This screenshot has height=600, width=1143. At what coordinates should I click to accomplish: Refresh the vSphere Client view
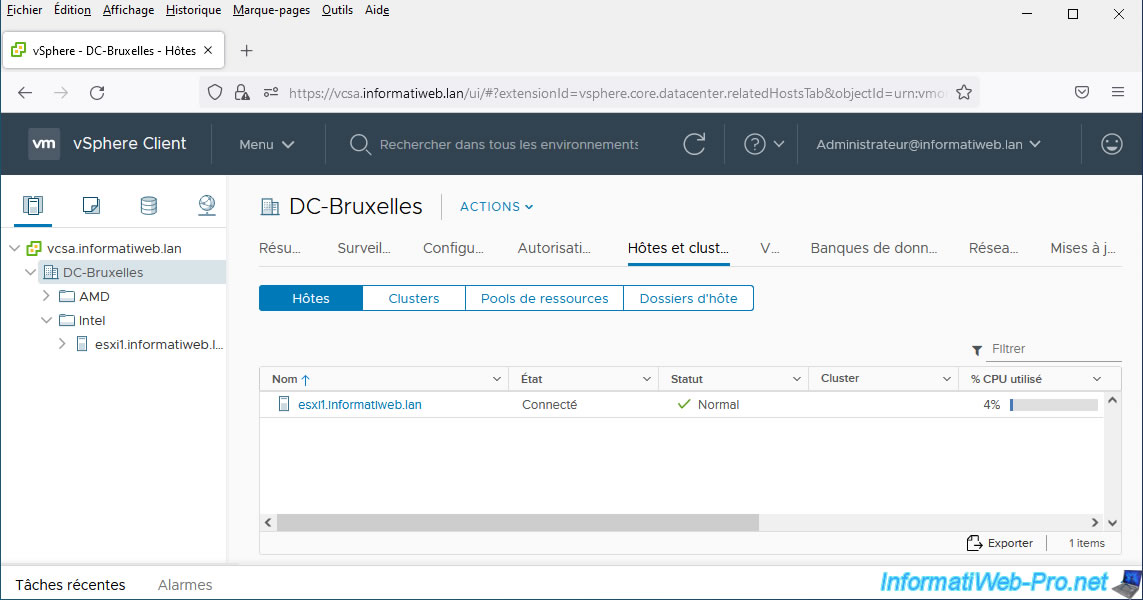pyautogui.click(x=694, y=144)
